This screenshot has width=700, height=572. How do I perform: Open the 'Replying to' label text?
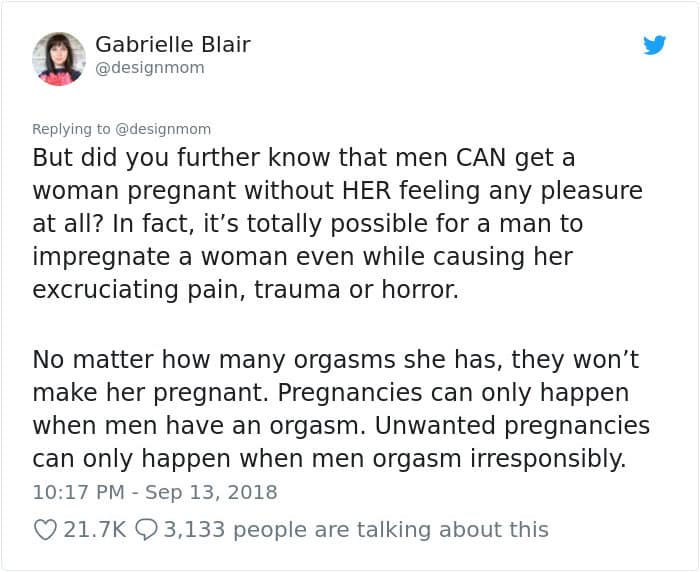[x=71, y=129]
